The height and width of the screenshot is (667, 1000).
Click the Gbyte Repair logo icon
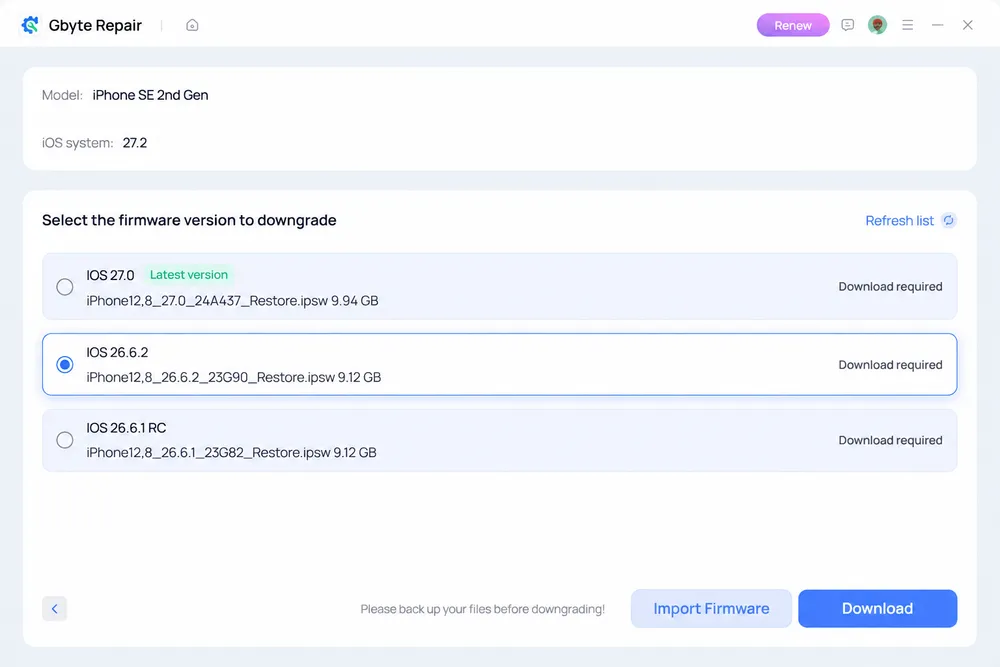coord(30,25)
